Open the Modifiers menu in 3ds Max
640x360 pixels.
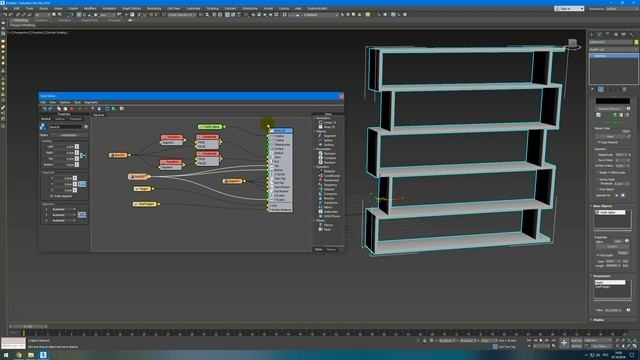tap(90, 9)
